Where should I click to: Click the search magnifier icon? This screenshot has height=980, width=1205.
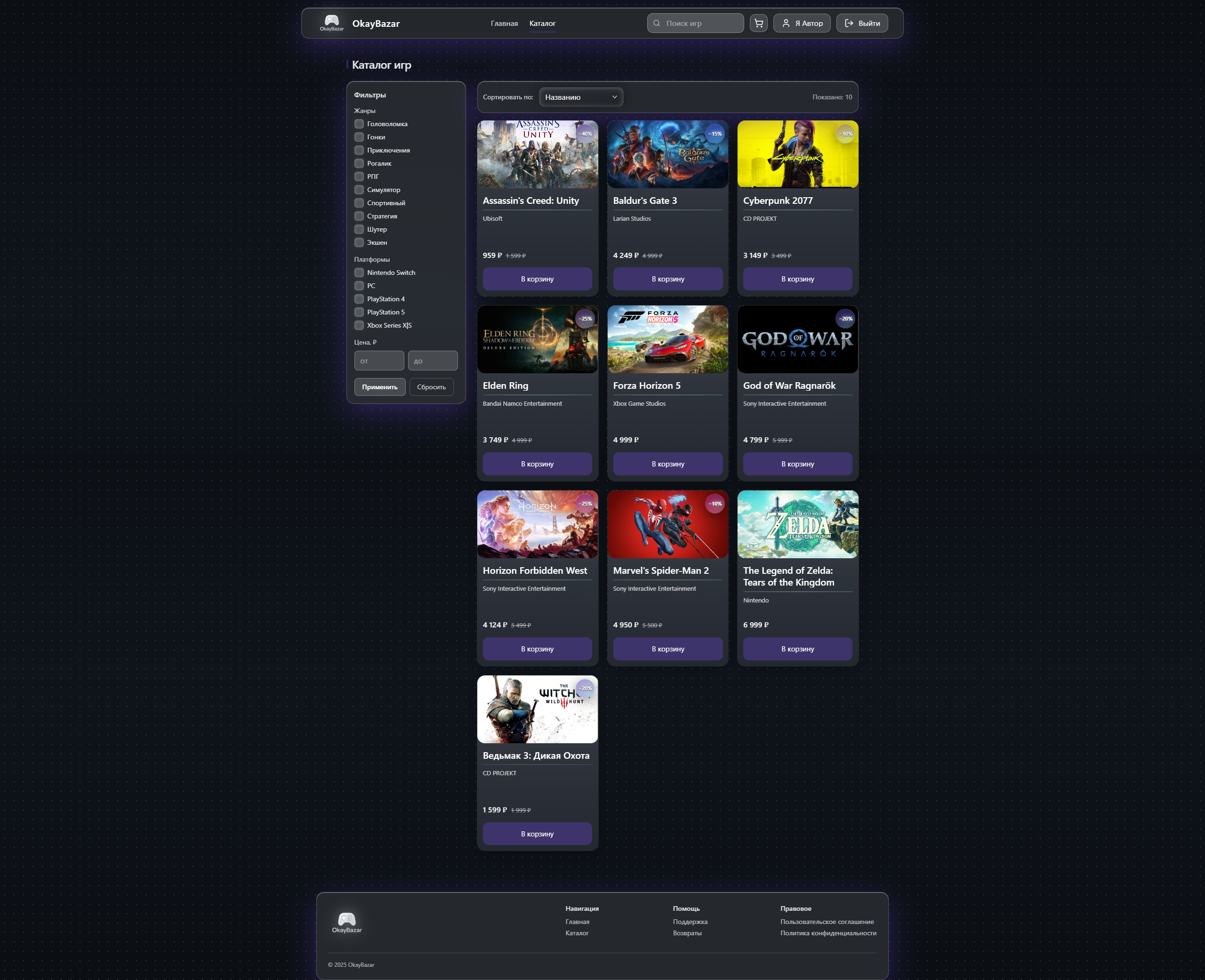click(x=657, y=23)
